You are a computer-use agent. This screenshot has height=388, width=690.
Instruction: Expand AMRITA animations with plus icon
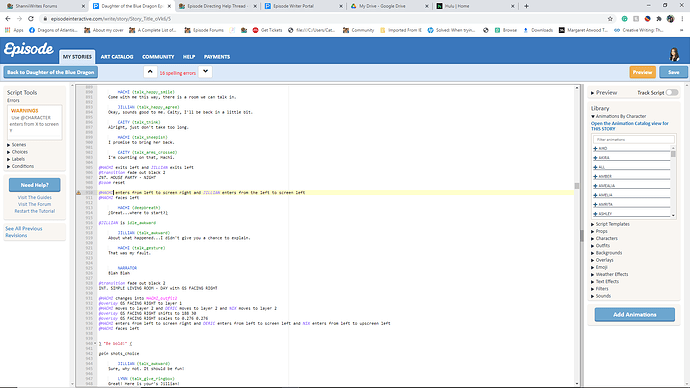[x=595, y=205]
